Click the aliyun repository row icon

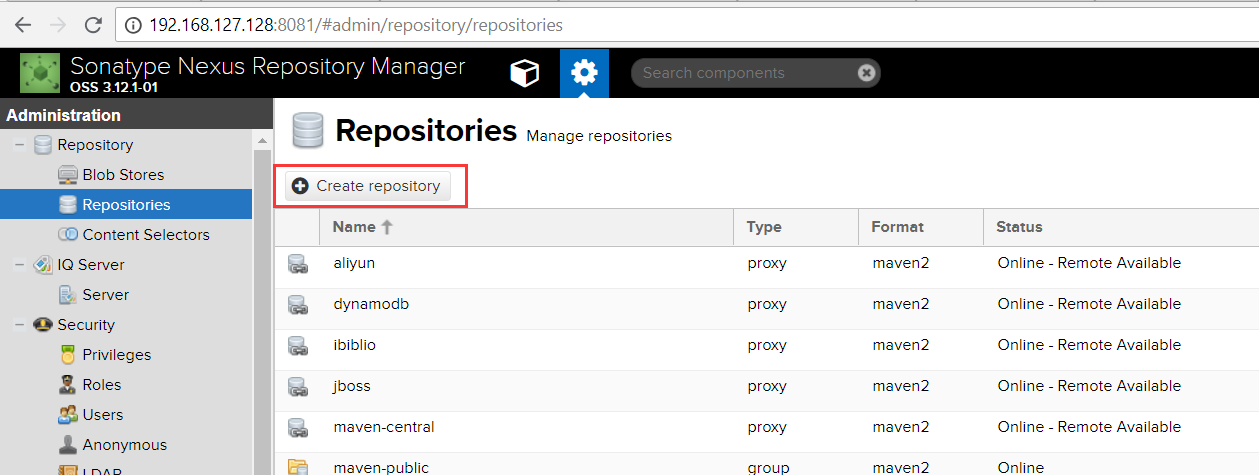click(297, 264)
